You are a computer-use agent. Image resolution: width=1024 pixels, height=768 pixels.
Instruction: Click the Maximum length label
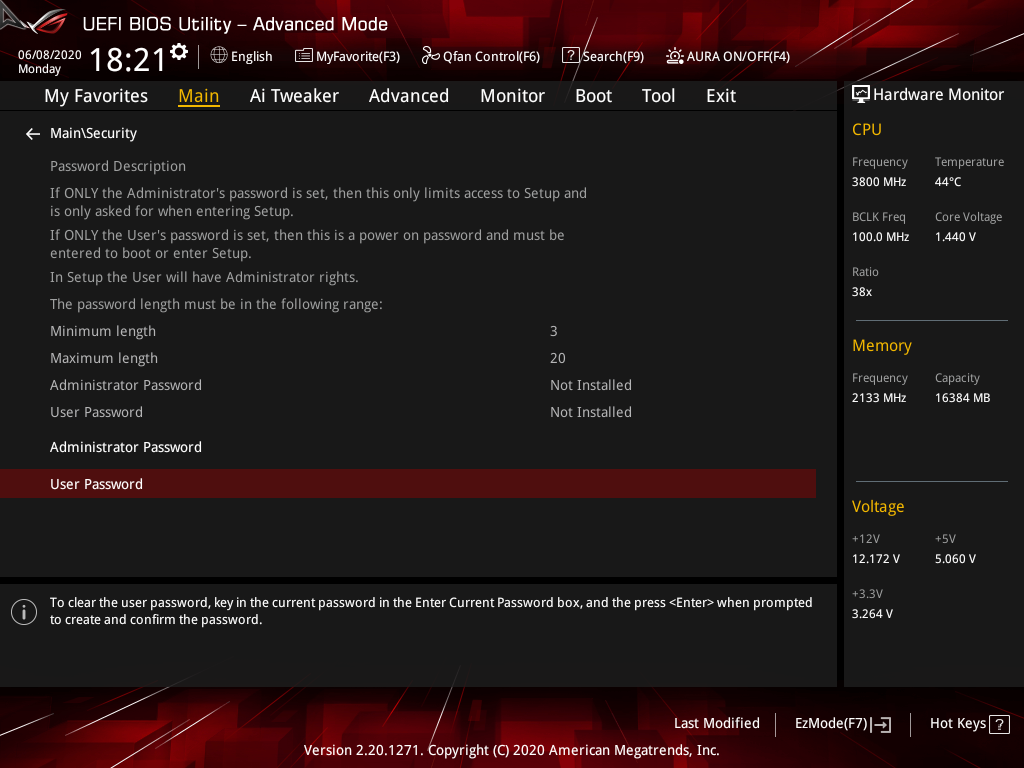(104, 359)
